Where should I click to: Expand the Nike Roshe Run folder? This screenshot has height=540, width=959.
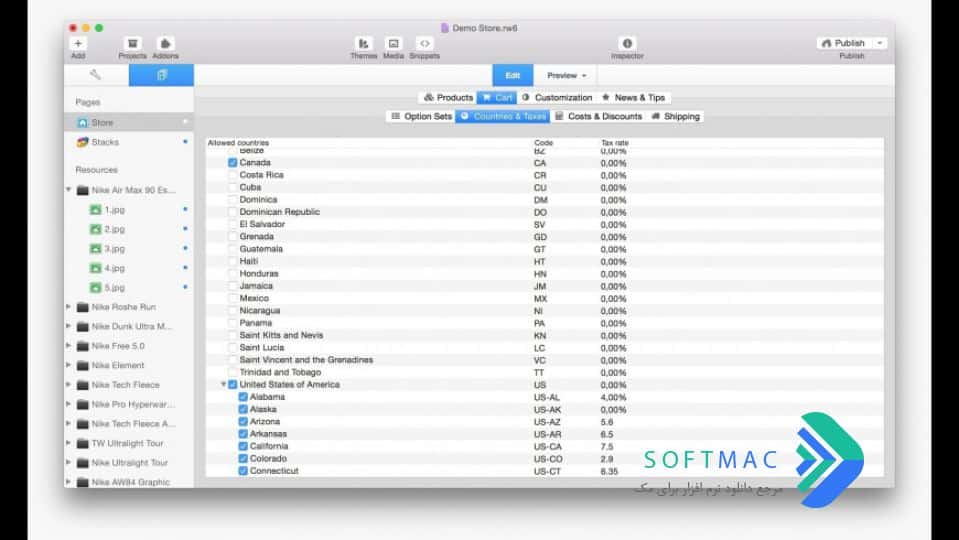68,306
